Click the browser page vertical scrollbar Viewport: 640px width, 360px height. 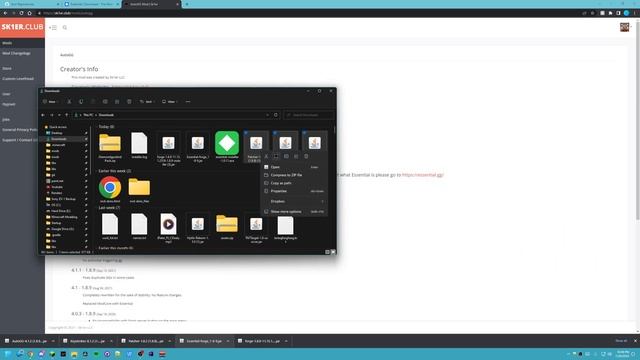coord(638,120)
